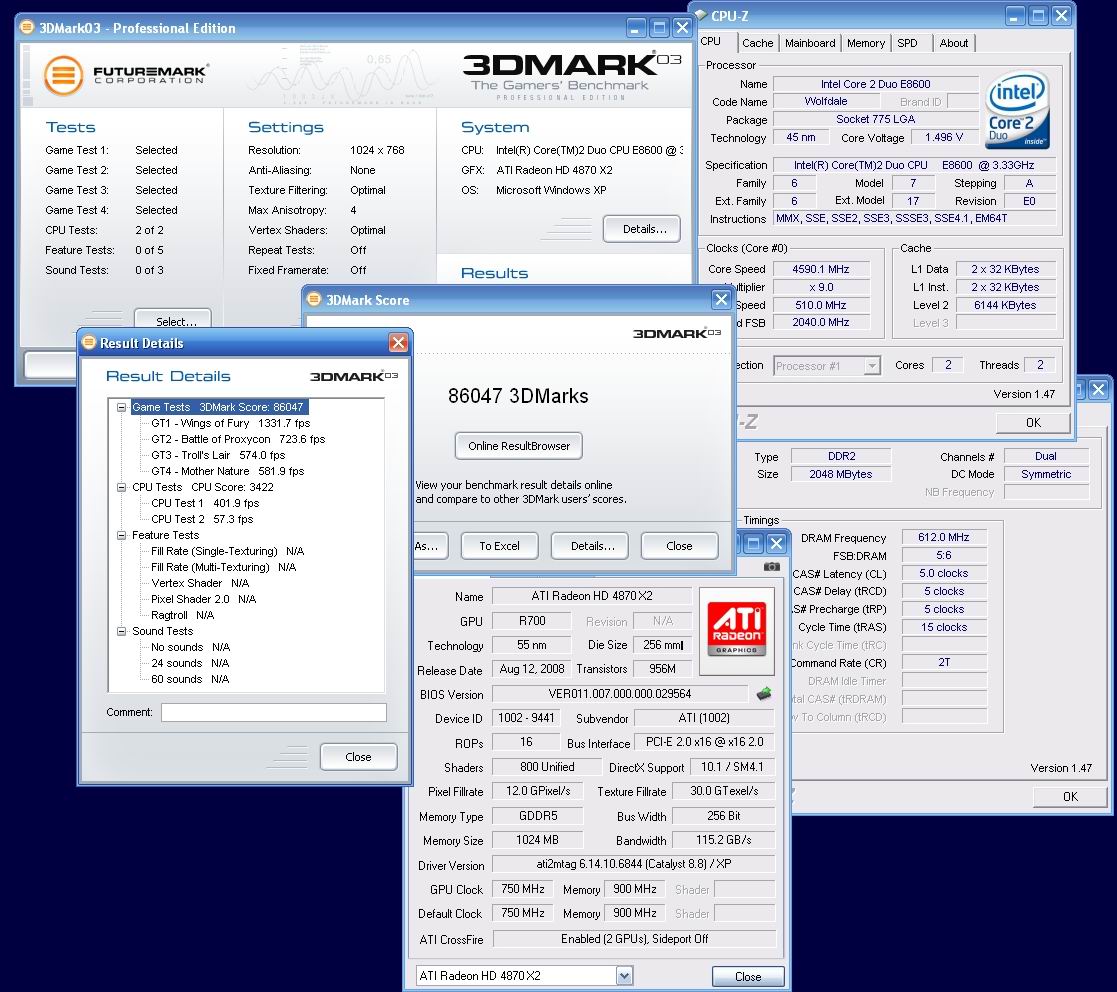Select the GT2 Battle of Proxycon result

tap(238, 439)
